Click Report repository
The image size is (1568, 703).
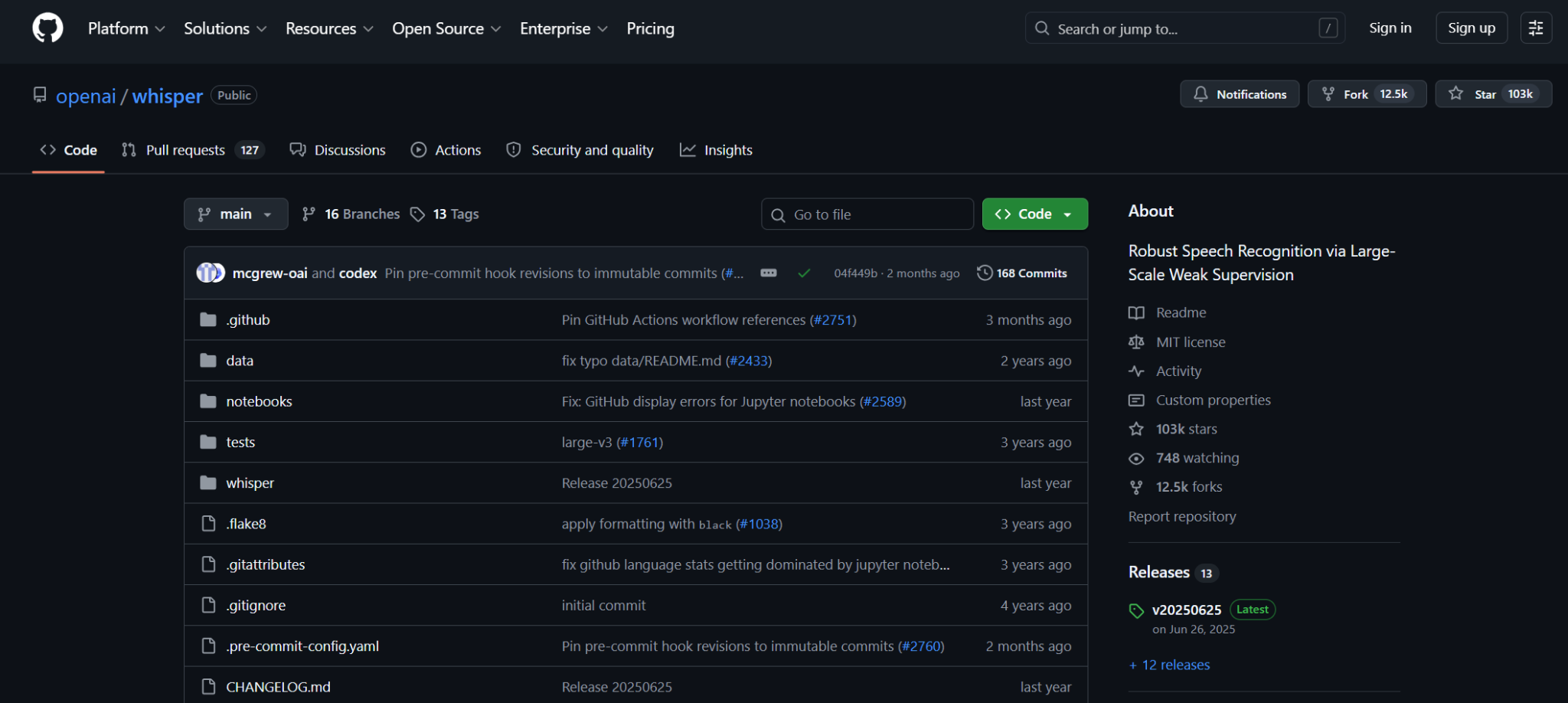[x=1181, y=517]
